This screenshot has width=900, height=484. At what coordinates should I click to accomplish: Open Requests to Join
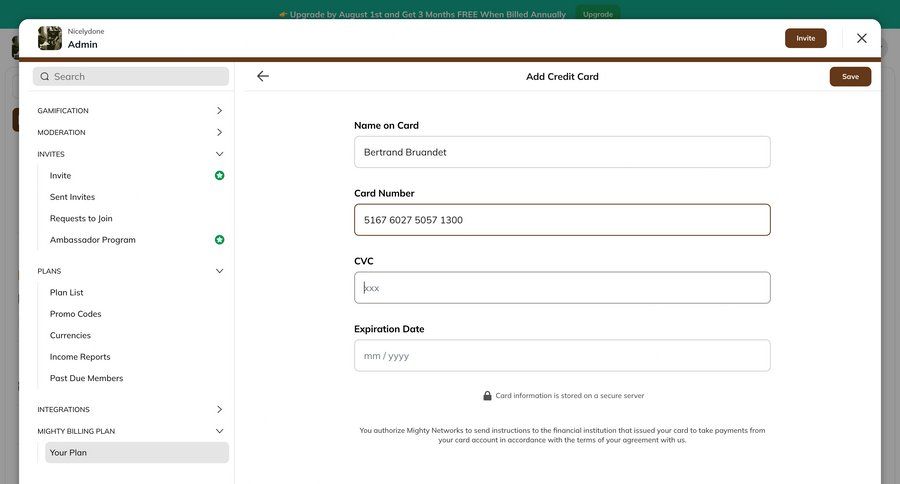(x=81, y=218)
